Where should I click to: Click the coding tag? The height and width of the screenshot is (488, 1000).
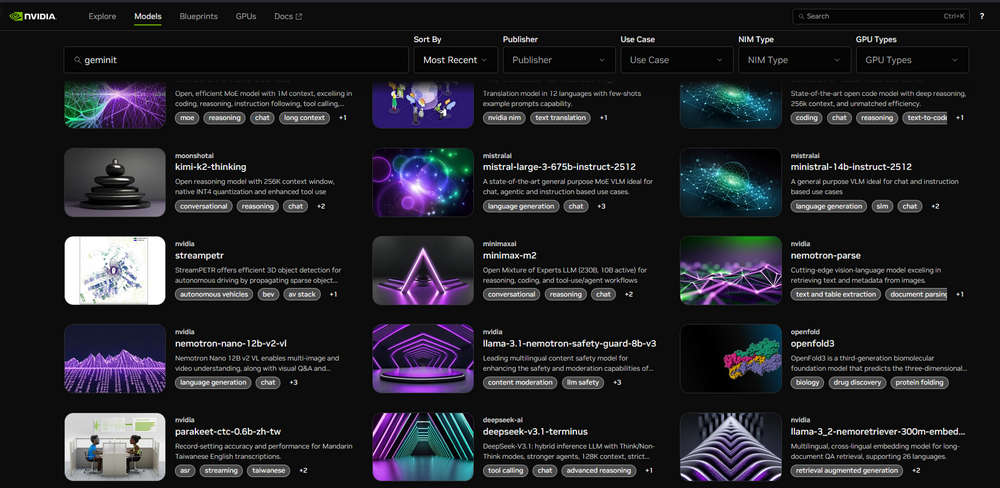click(x=807, y=118)
